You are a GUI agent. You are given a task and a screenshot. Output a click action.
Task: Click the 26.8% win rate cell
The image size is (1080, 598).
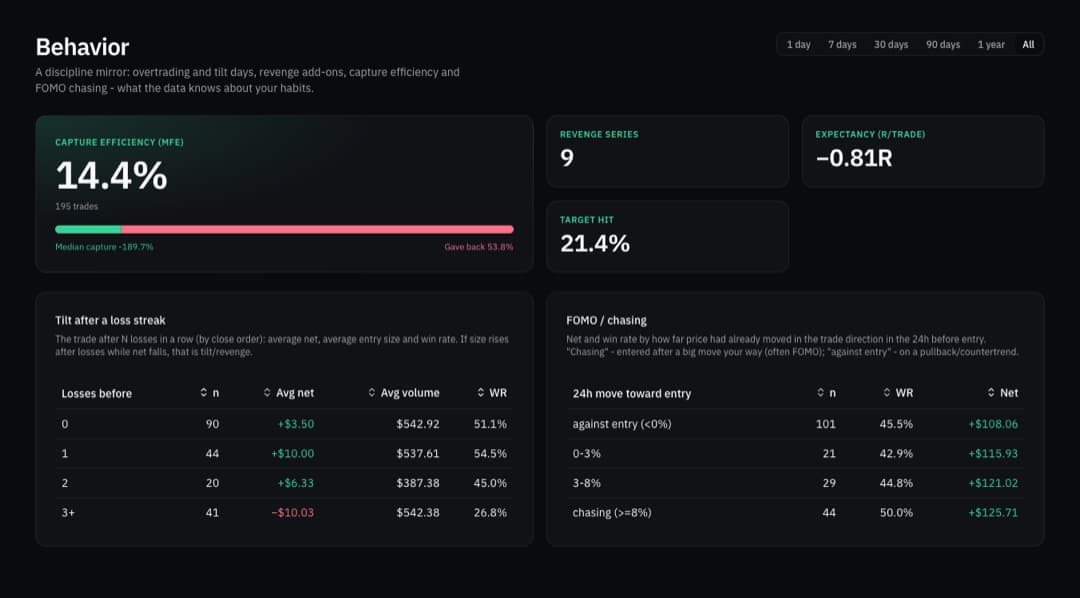(490, 513)
